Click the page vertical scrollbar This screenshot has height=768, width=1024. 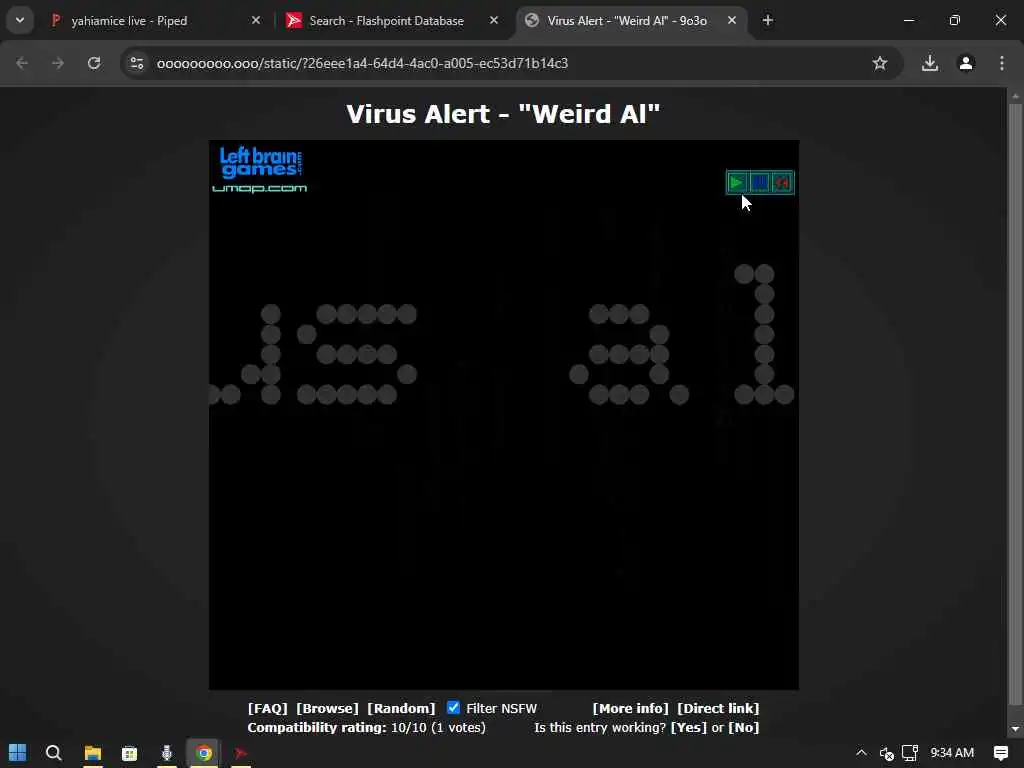coord(1015,404)
